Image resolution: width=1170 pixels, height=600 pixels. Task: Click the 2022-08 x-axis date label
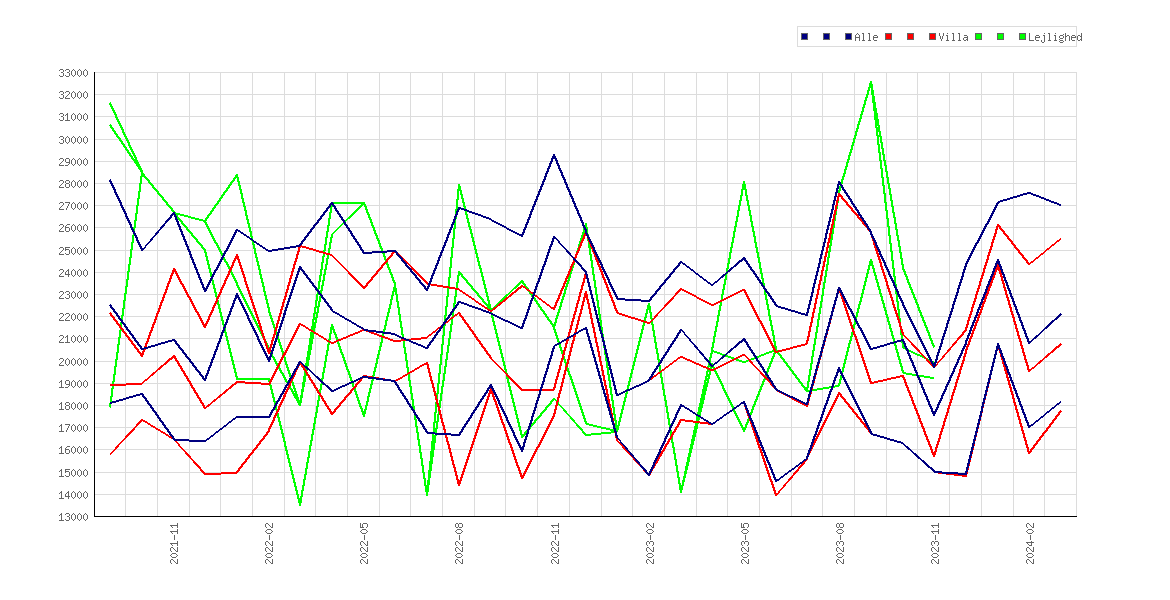click(460, 544)
